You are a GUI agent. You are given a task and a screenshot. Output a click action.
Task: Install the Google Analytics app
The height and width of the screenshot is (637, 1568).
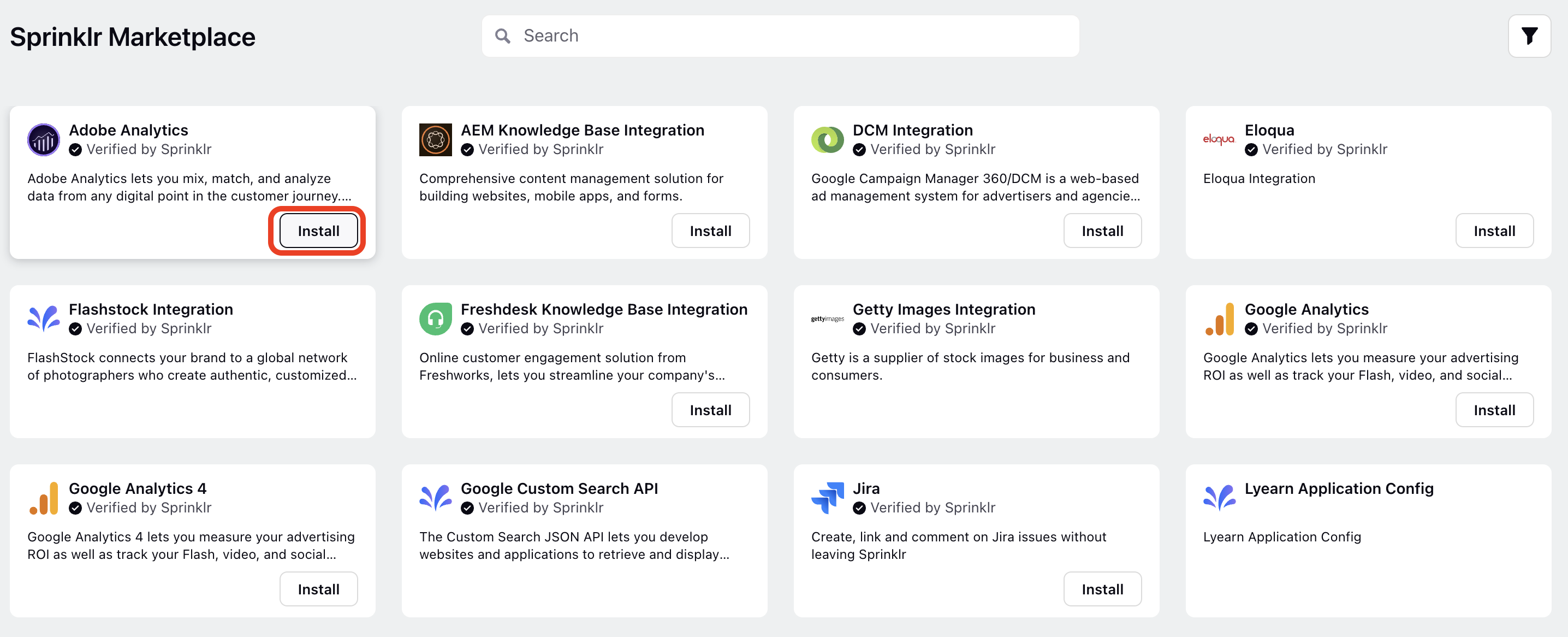coord(1494,410)
